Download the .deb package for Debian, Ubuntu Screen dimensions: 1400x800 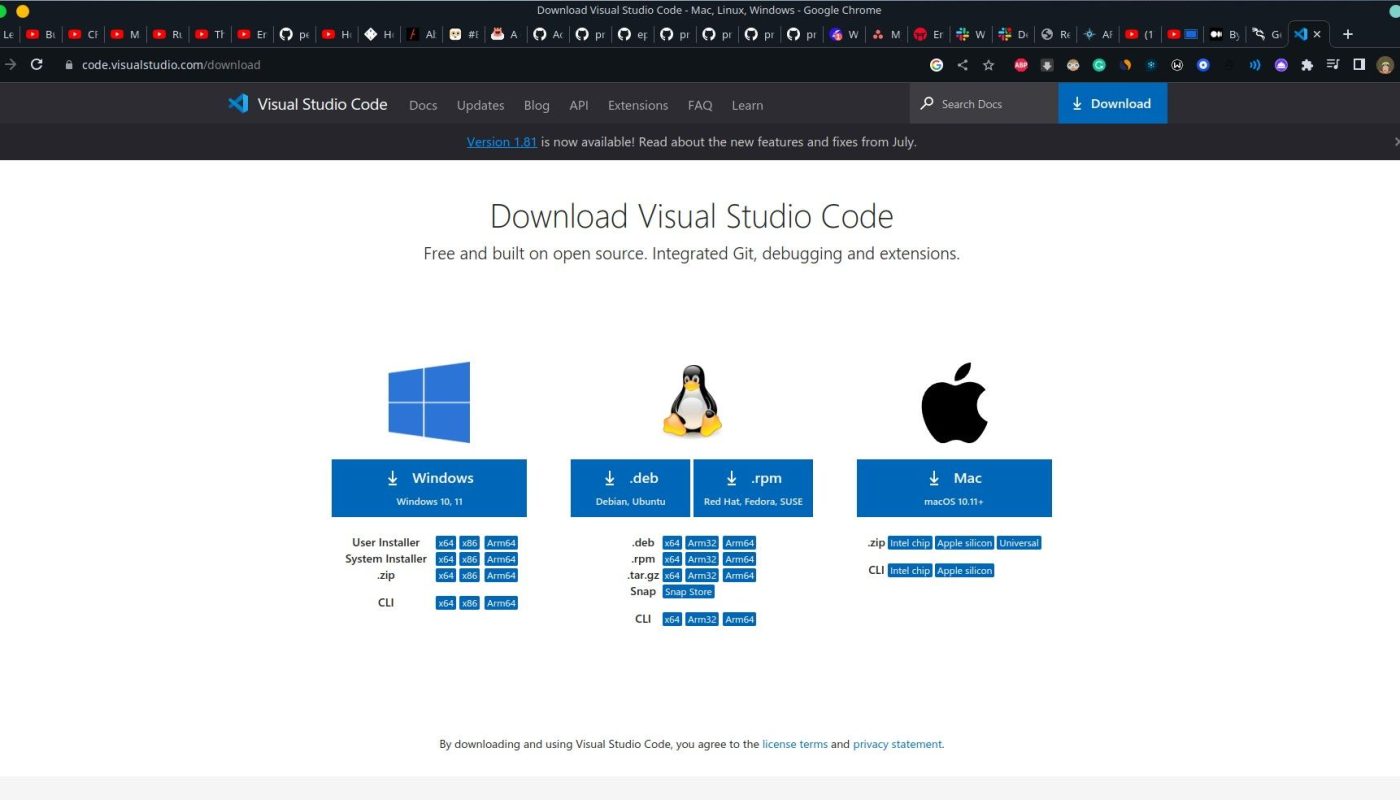pyautogui.click(x=630, y=488)
